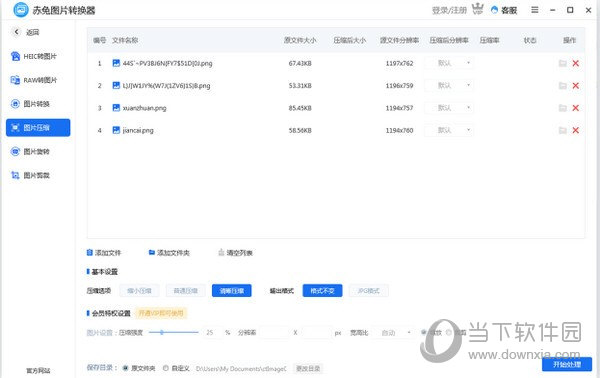Expand the resolution dropdown for row 2
The height and width of the screenshot is (378, 600).
pyautogui.click(x=449, y=86)
